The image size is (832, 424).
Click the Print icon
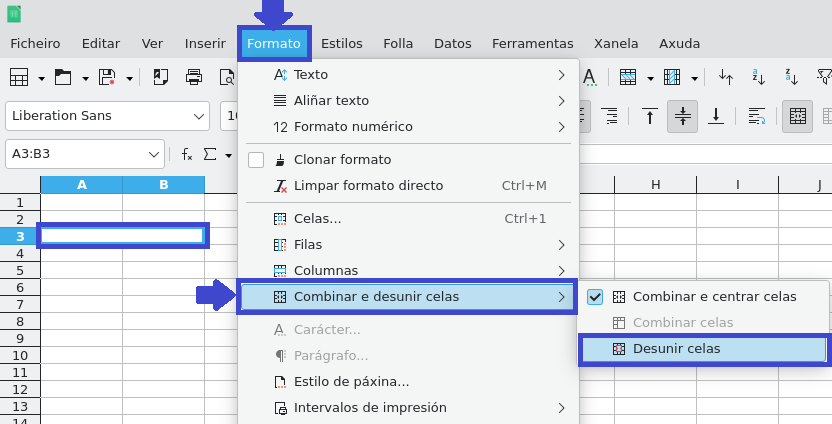(x=194, y=77)
